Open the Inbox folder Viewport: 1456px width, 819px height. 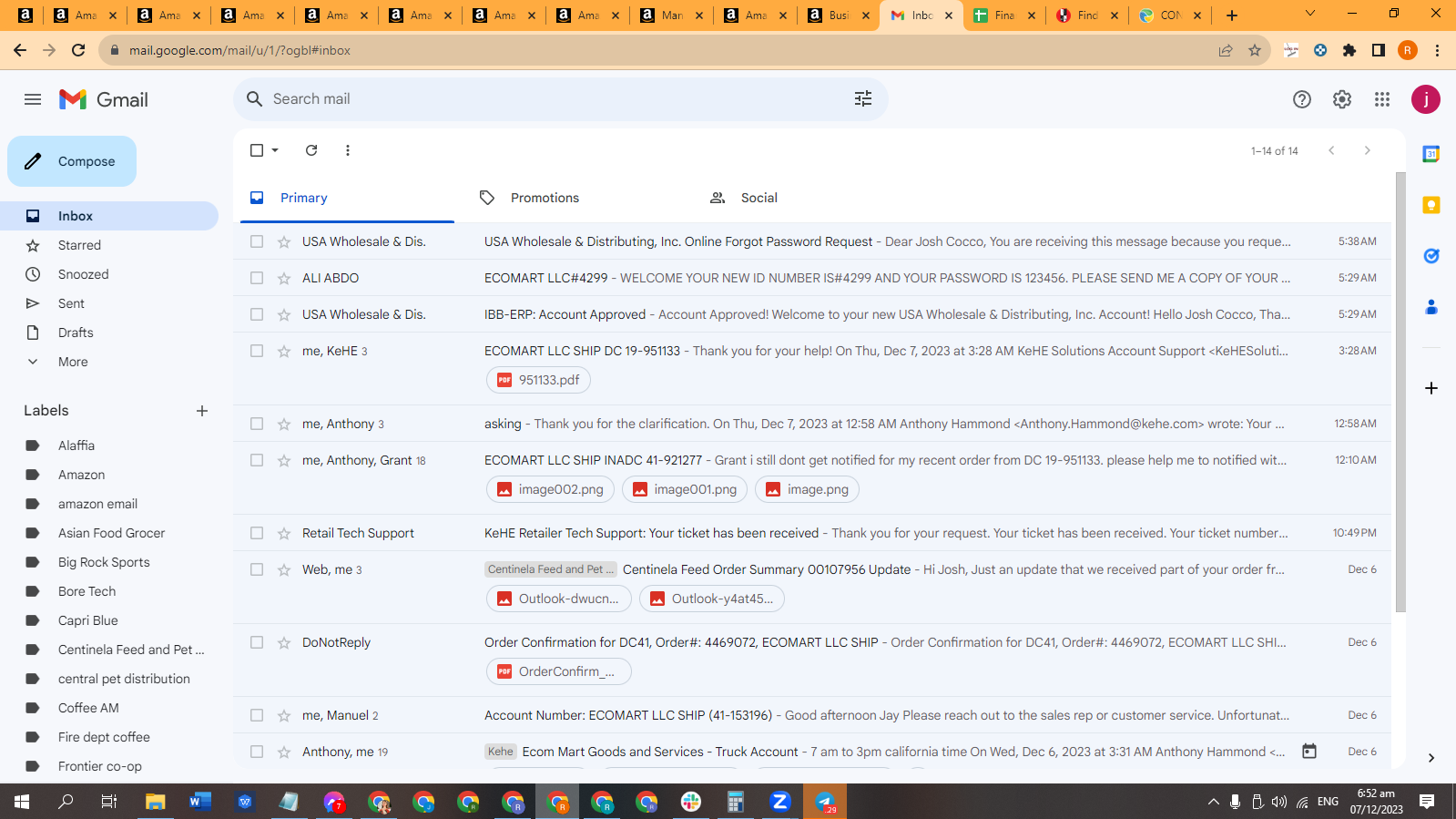pos(109,216)
